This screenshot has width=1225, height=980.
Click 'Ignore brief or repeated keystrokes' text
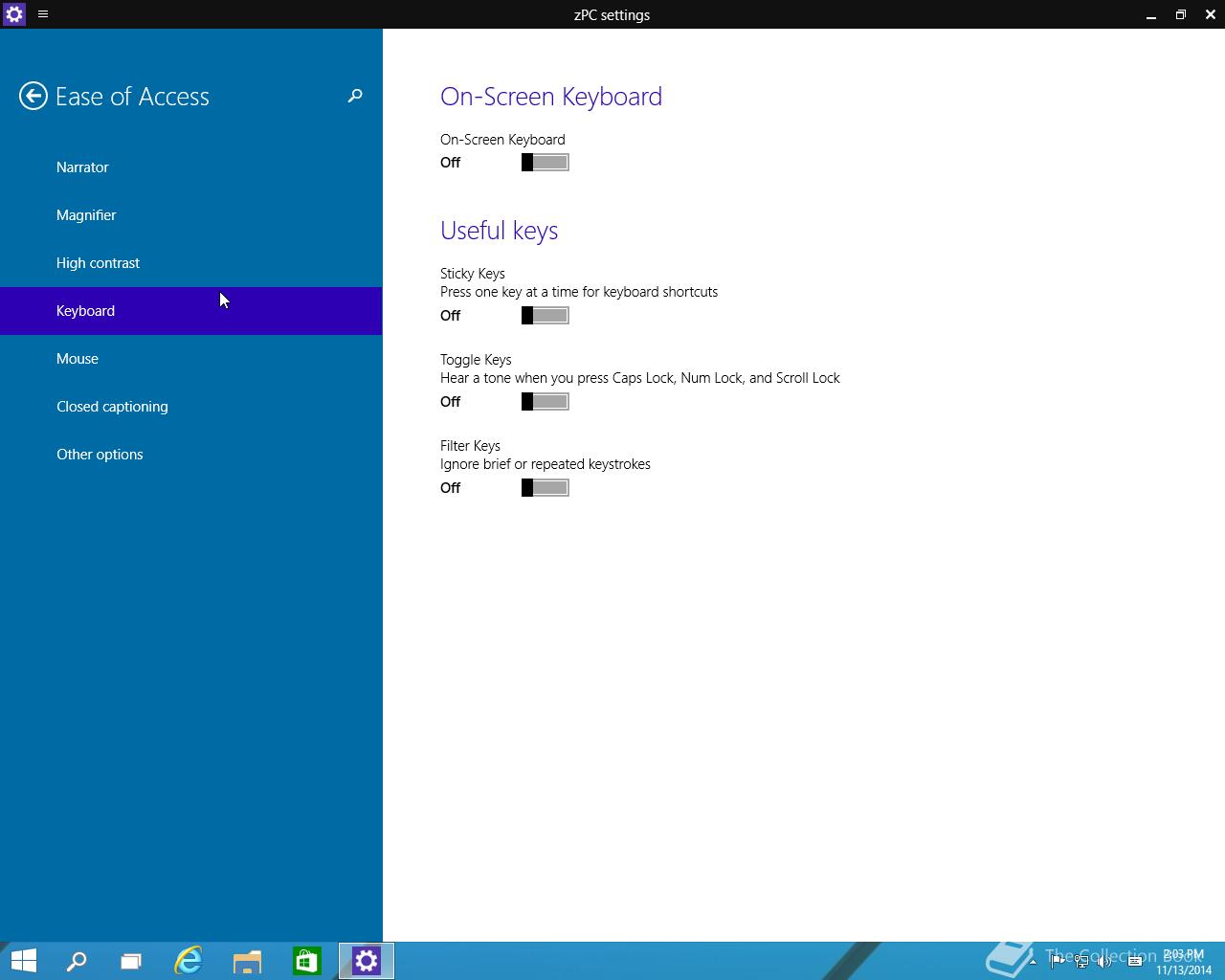[x=546, y=464]
